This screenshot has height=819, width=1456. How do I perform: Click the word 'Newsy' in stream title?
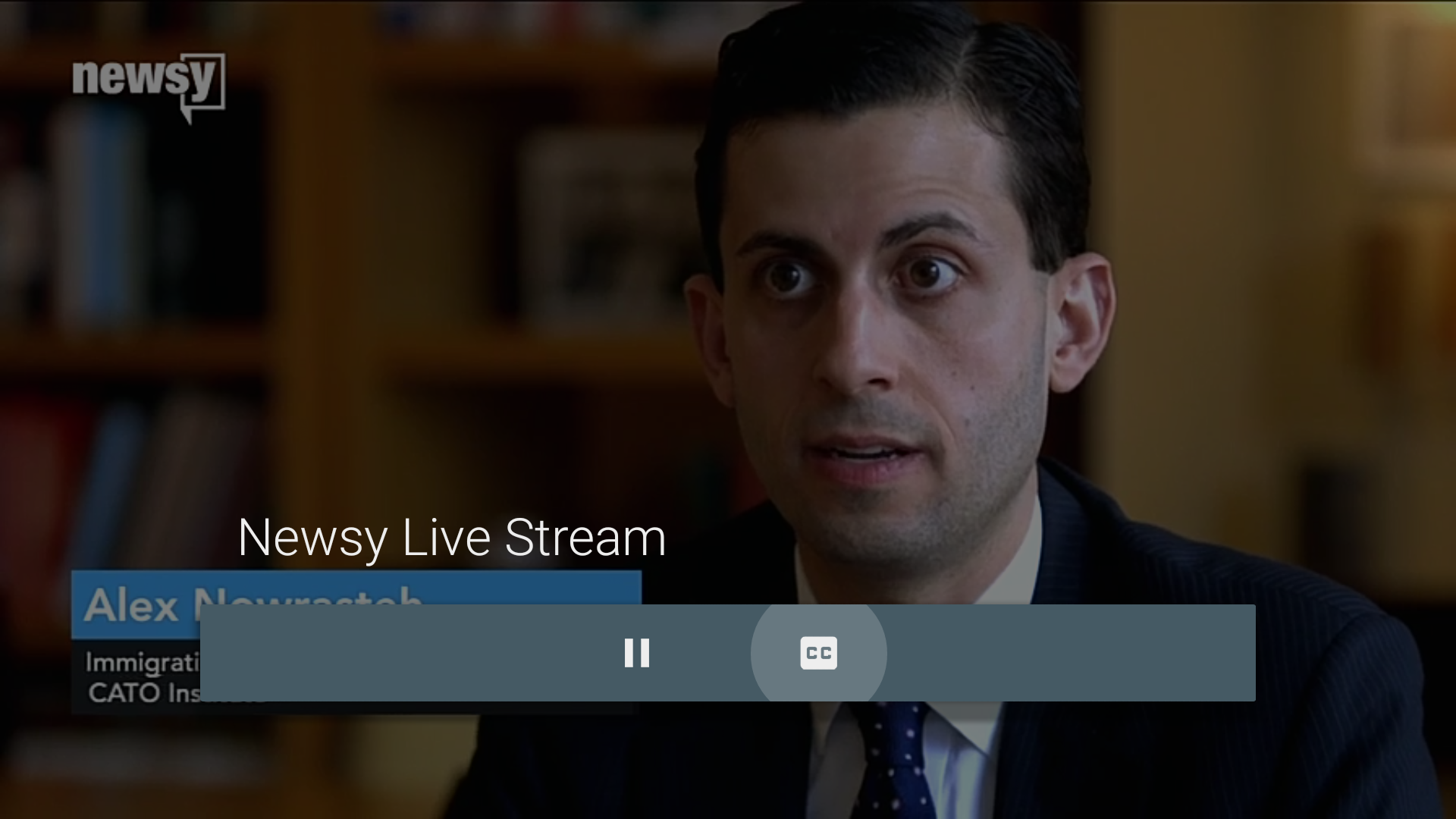pyautogui.click(x=312, y=538)
